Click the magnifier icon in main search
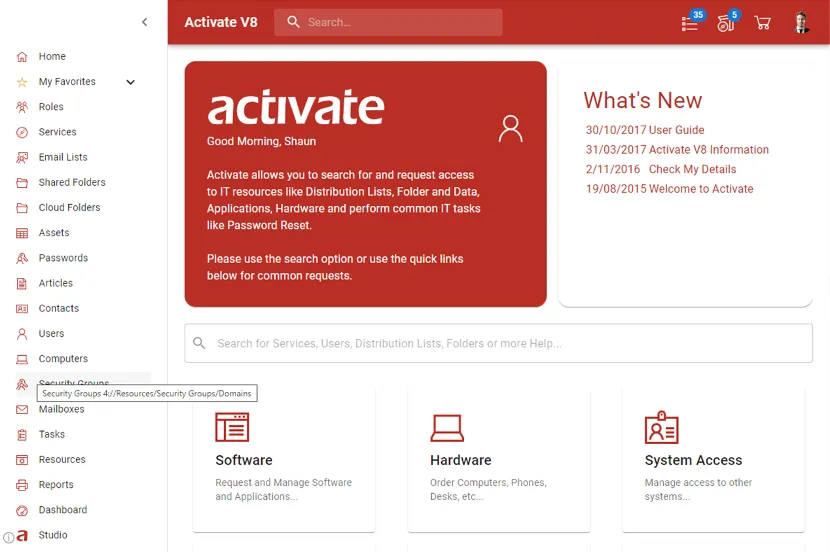 (x=199, y=343)
